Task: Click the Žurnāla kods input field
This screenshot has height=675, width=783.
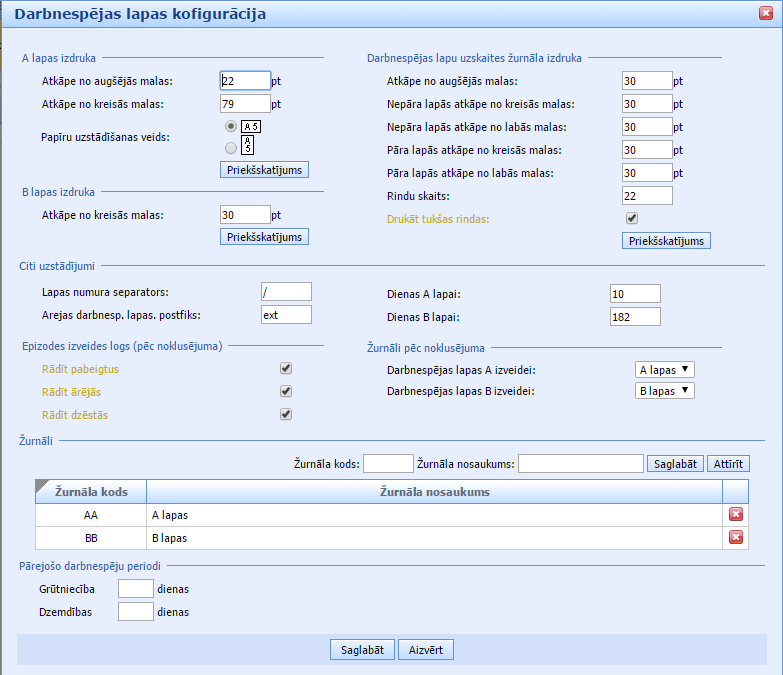Action: click(388, 463)
